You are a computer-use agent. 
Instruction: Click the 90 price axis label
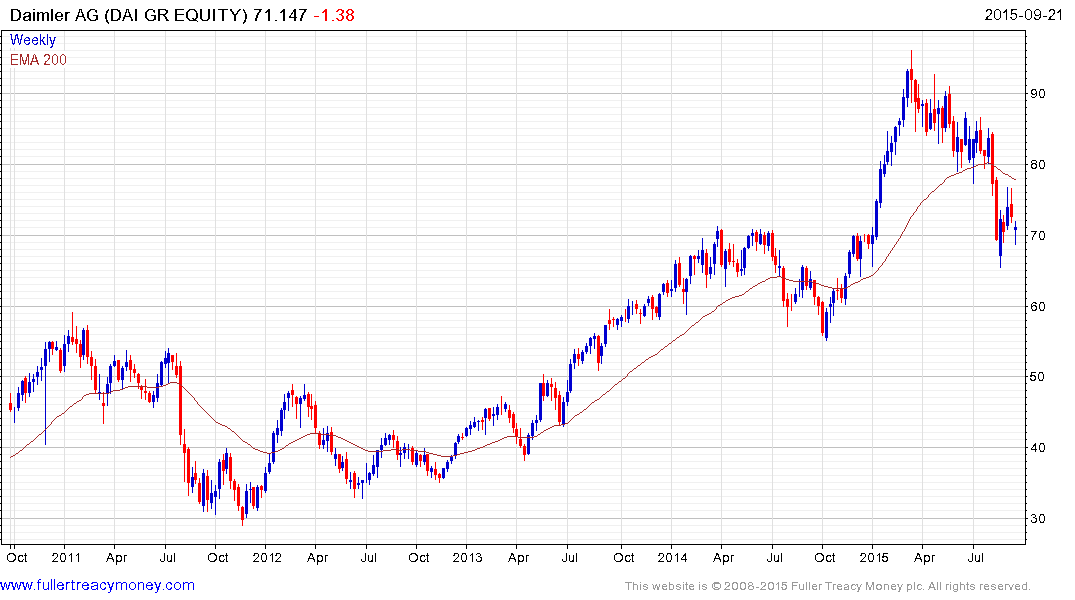click(x=1038, y=93)
